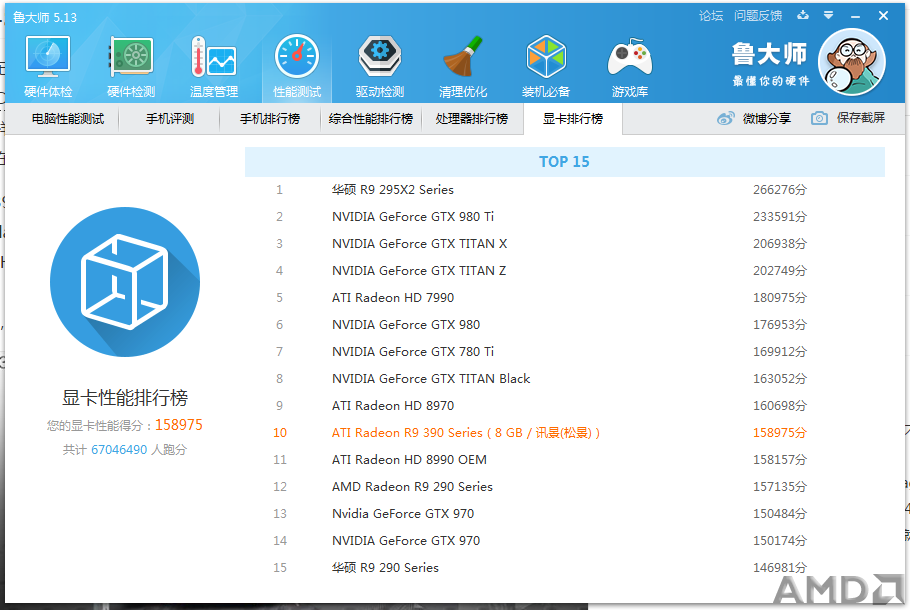Click the large blue graphics cube logo

125,282
